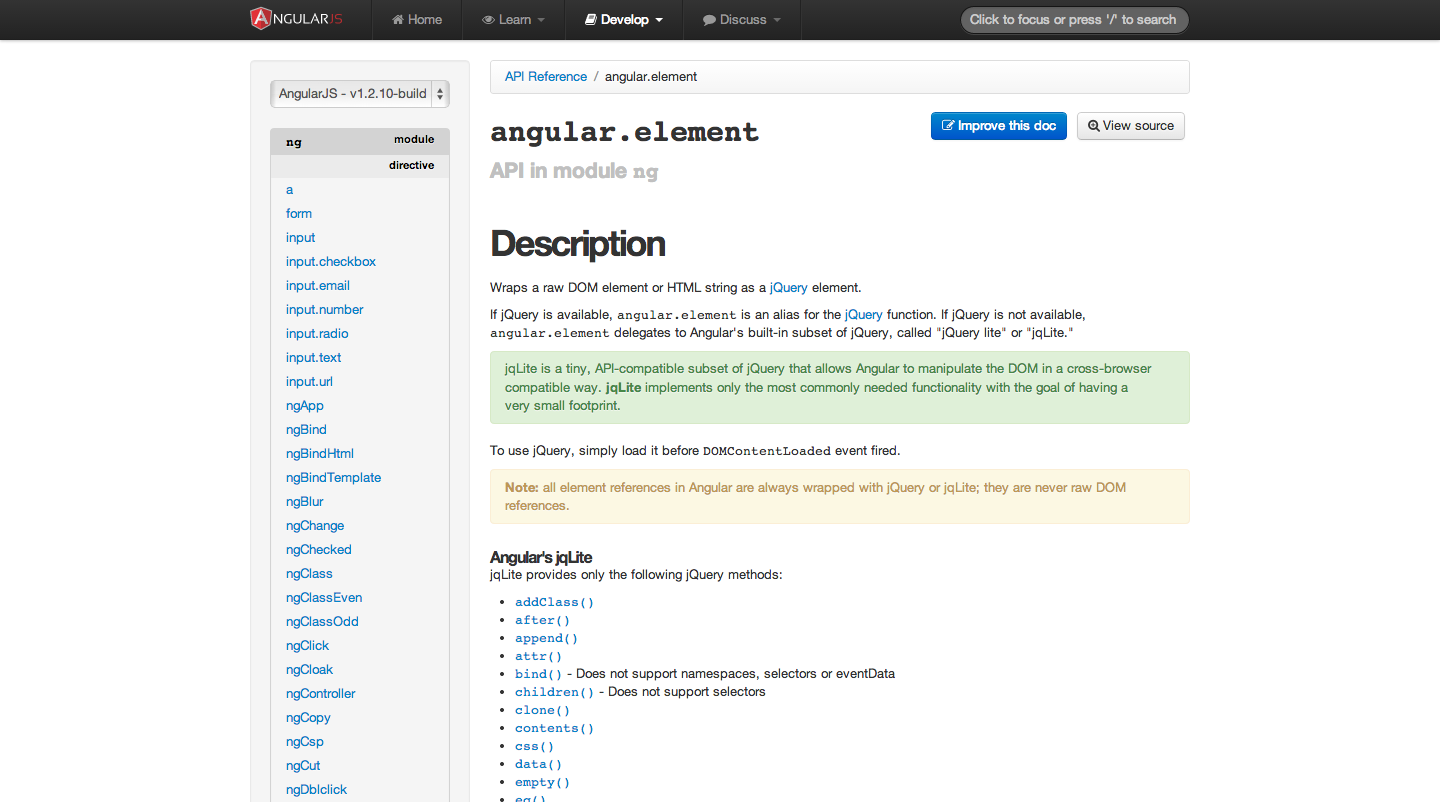
Task: Open the Learn dropdown menu
Action: 514,19
